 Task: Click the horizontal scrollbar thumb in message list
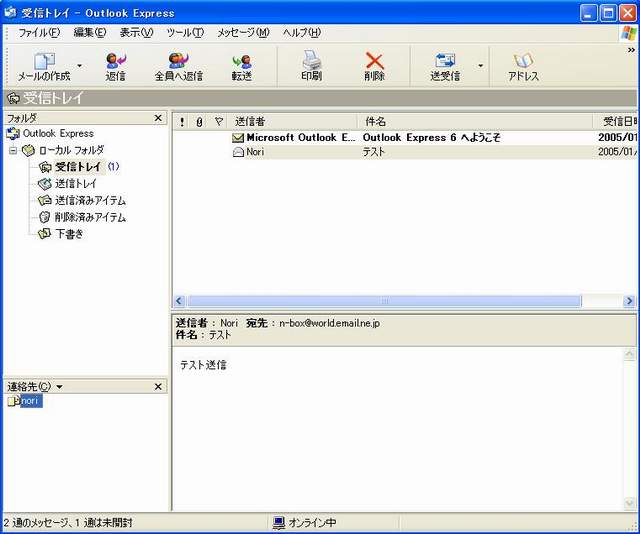tap(384, 301)
